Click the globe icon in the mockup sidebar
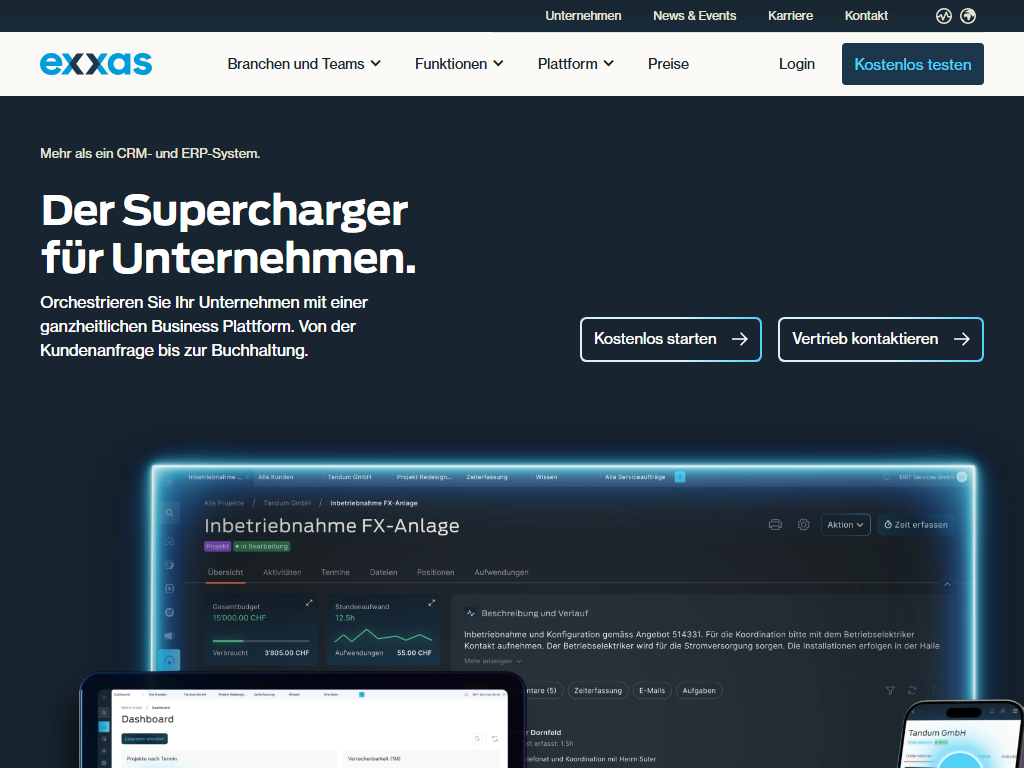The image size is (1024, 768). [169, 564]
